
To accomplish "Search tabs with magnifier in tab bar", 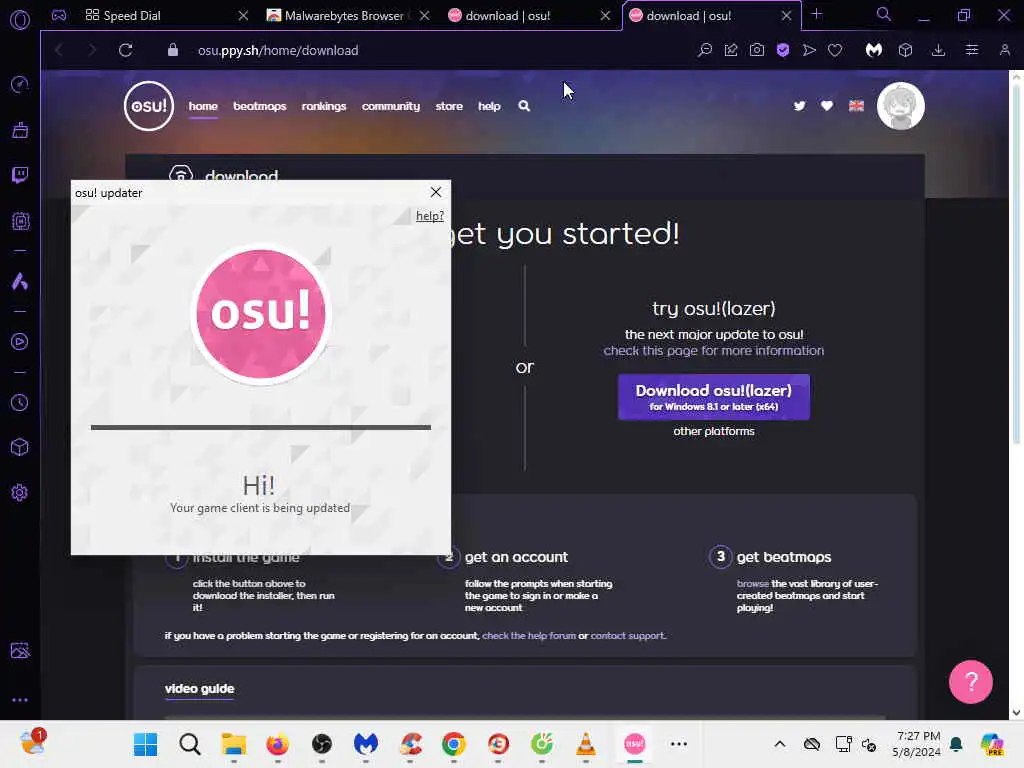I will (884, 14).
